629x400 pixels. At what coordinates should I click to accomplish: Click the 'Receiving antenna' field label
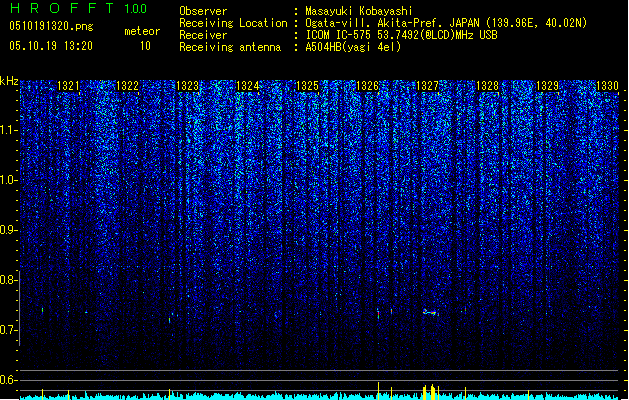coord(230,47)
